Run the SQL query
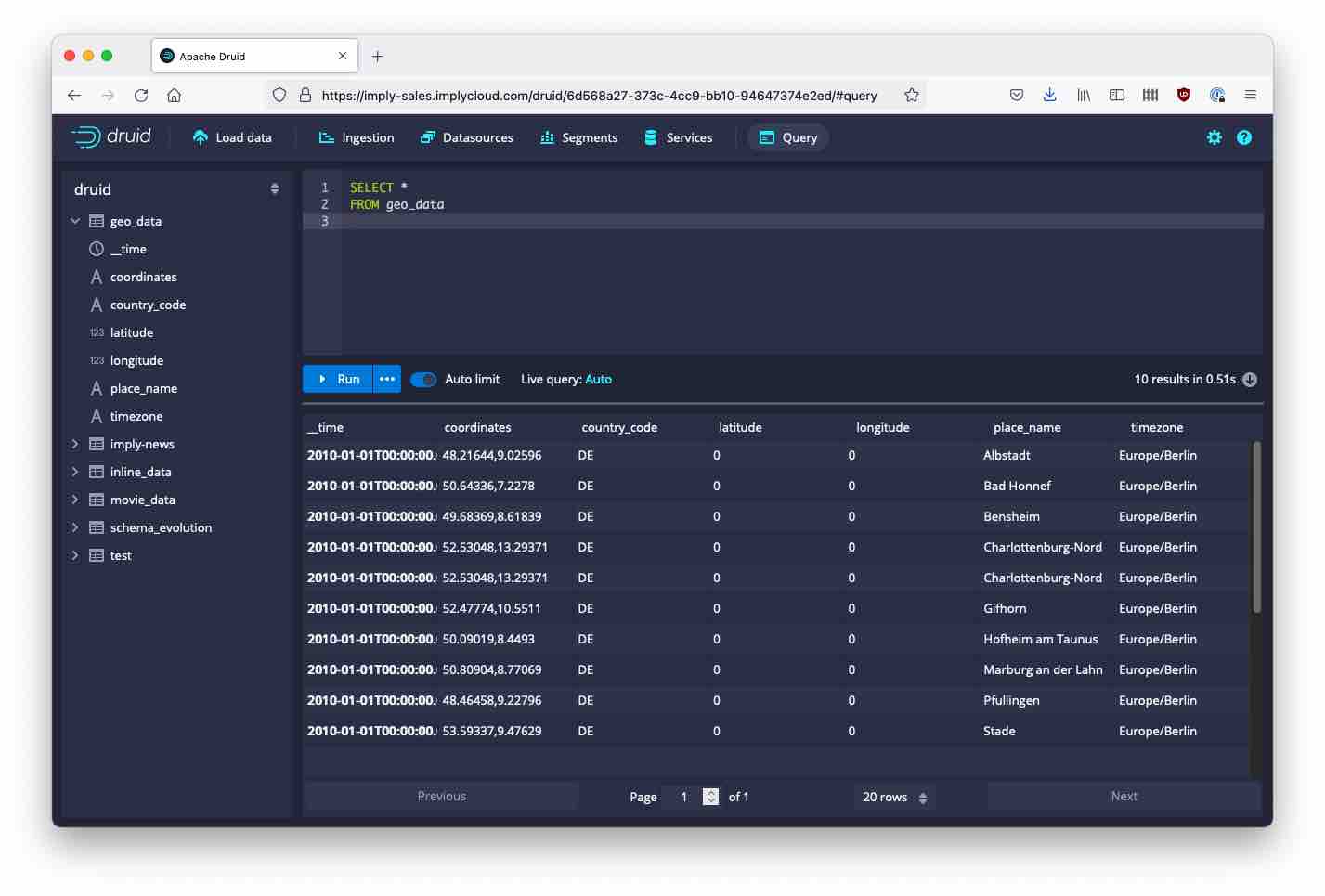This screenshot has width=1325, height=896. [x=338, y=380]
